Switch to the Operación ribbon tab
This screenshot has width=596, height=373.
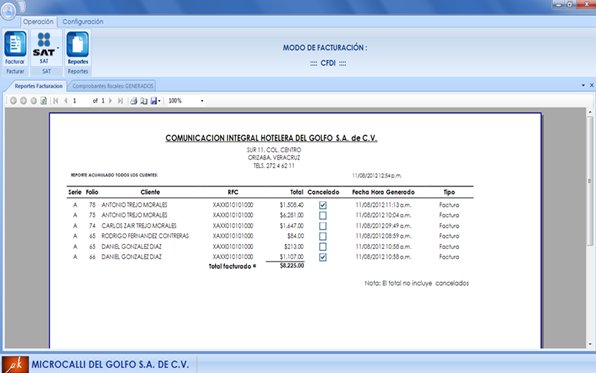[38, 22]
